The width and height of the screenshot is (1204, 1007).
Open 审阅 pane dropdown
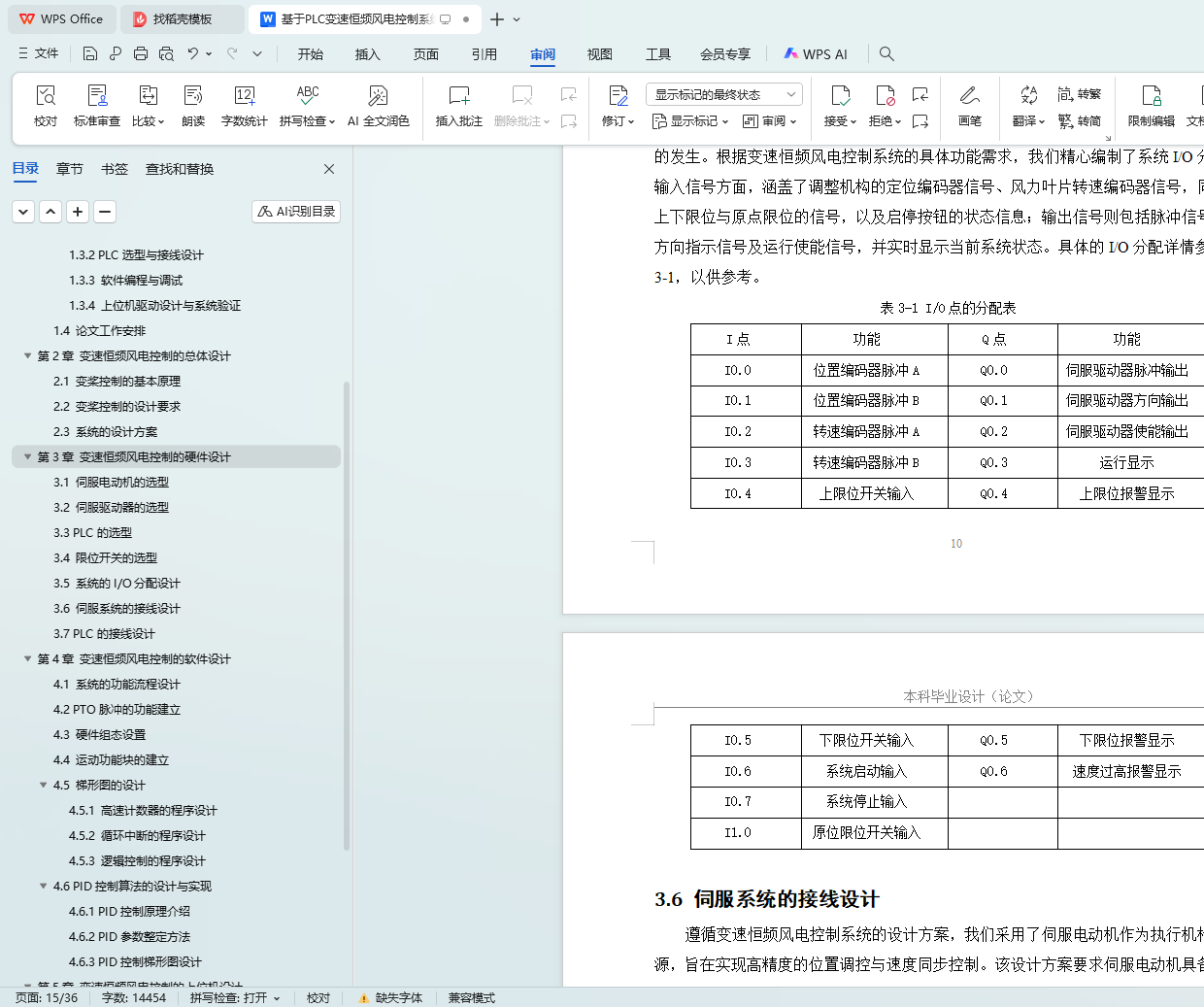coord(769,121)
